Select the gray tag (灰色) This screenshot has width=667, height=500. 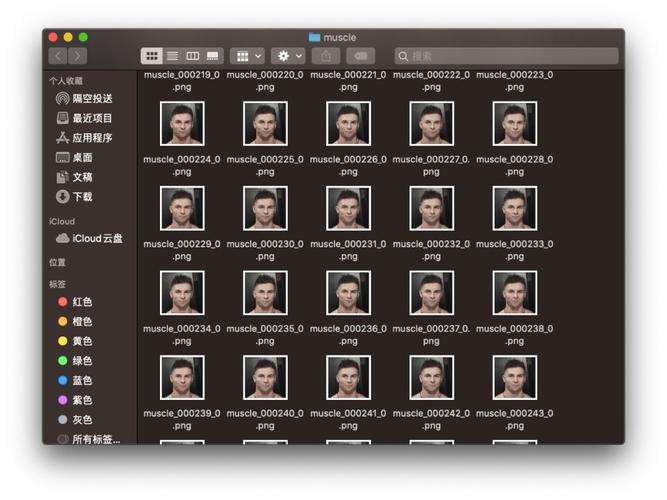click(x=75, y=420)
